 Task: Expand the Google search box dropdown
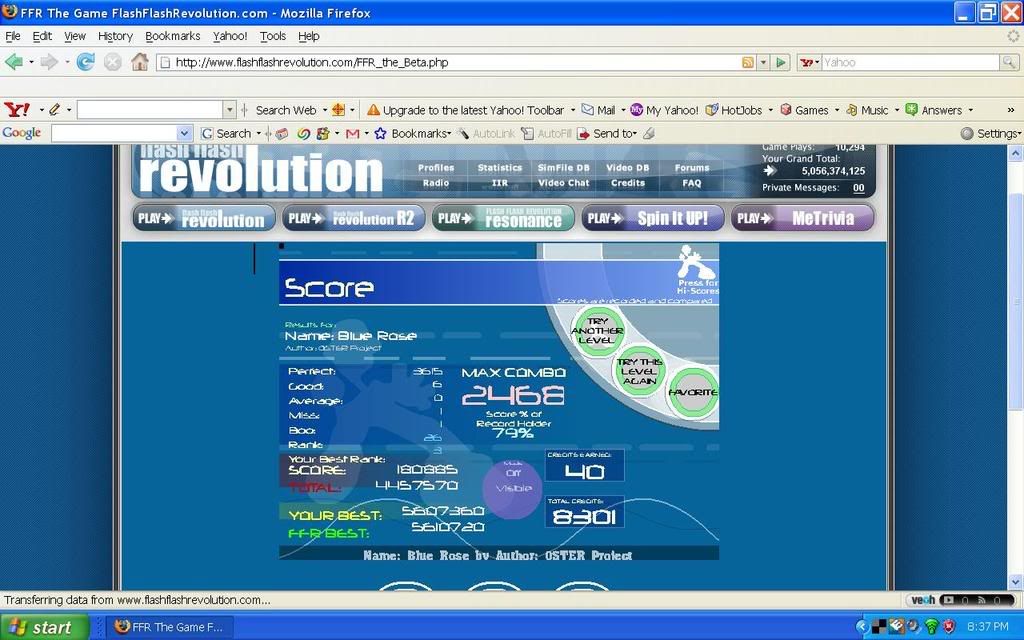[x=184, y=133]
